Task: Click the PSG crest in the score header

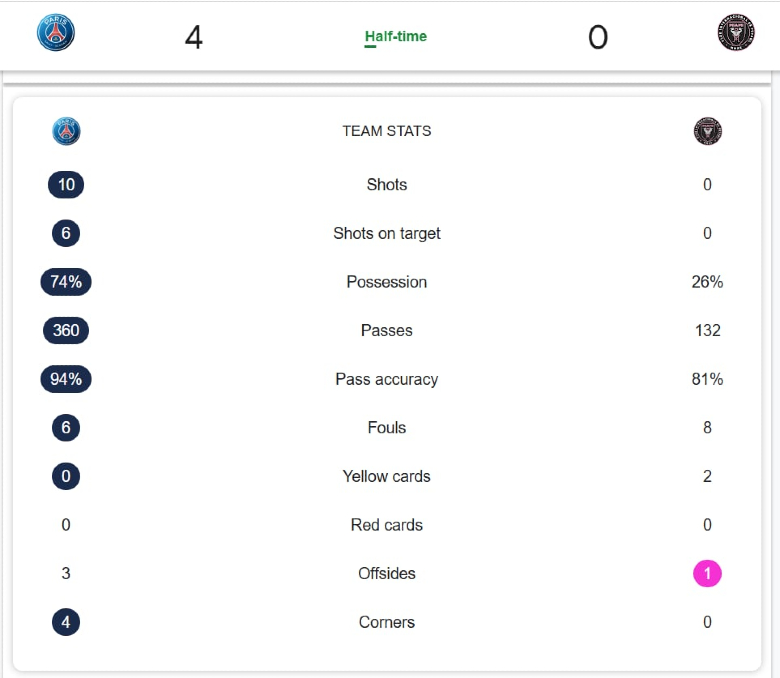Action: point(56,32)
